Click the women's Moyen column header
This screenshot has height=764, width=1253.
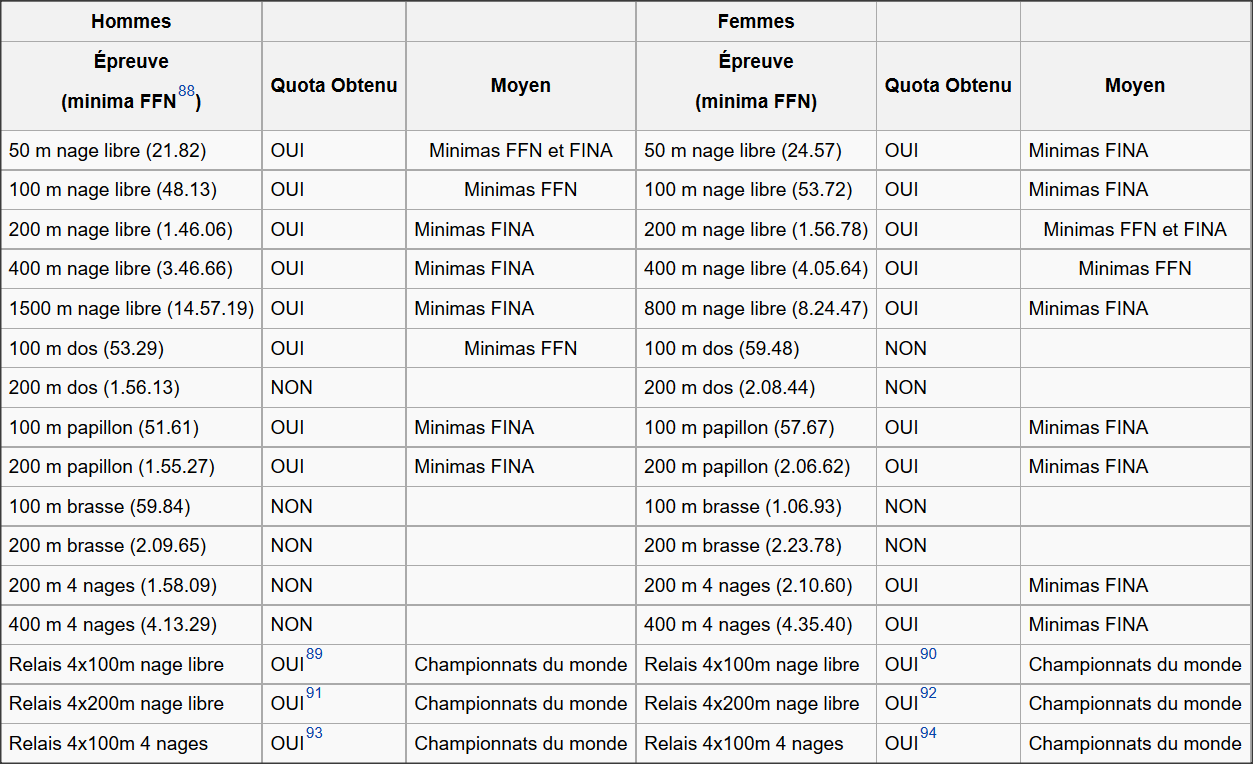point(1135,85)
